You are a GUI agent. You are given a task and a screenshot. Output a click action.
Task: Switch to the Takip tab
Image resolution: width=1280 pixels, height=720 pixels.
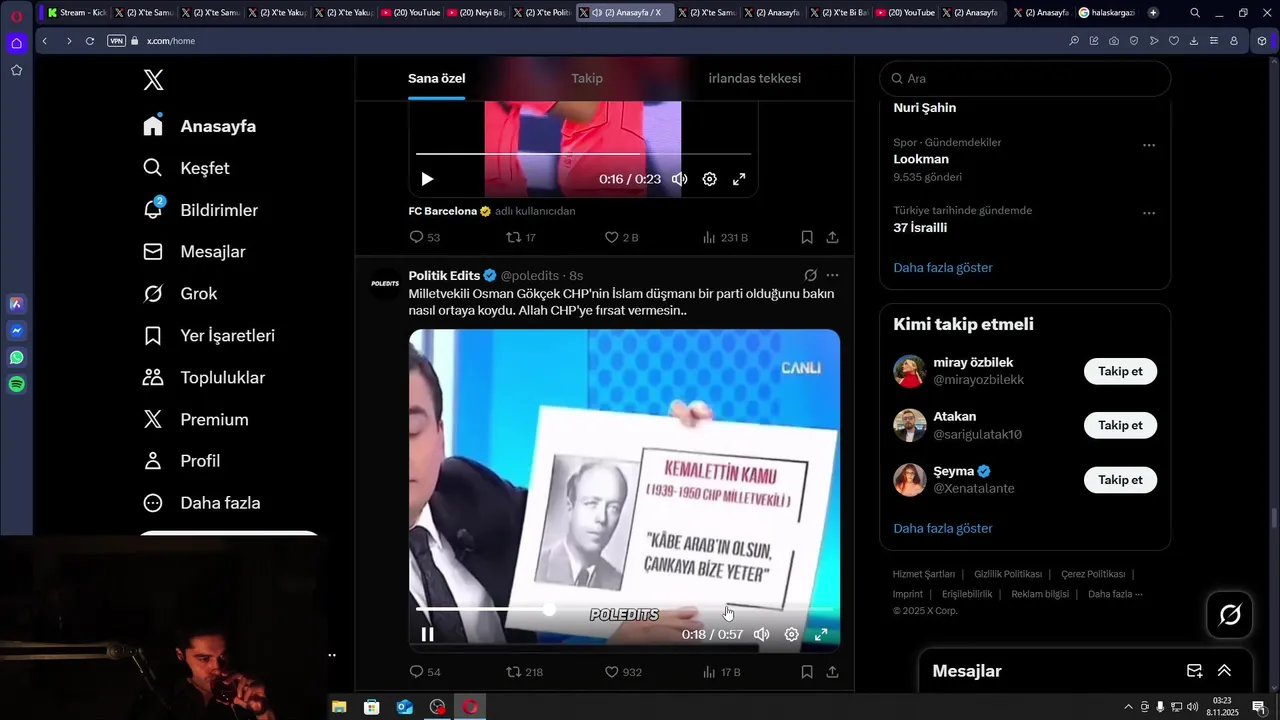pos(587,78)
